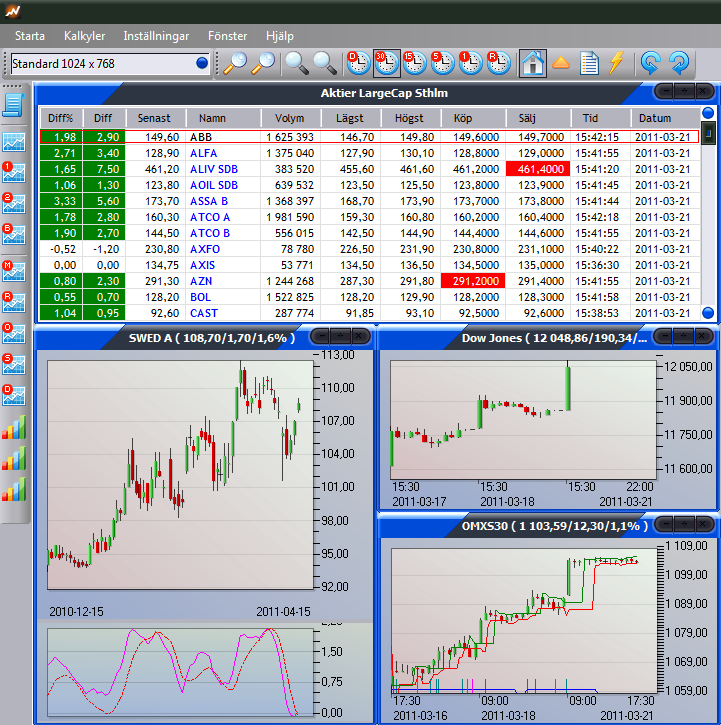Click the CAST stock name
Viewport: 721px width, 725px height.
(x=204, y=313)
